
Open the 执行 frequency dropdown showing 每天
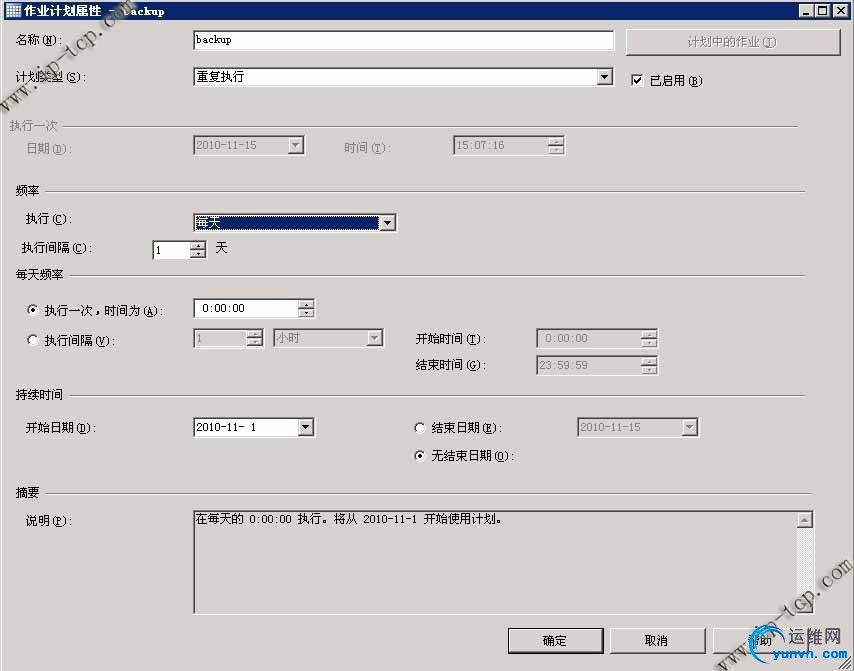[387, 223]
